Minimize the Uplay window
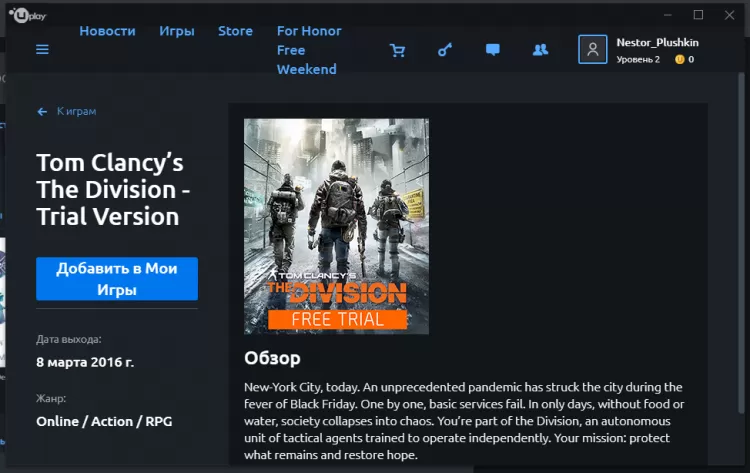This screenshot has width=750, height=473. (668, 15)
